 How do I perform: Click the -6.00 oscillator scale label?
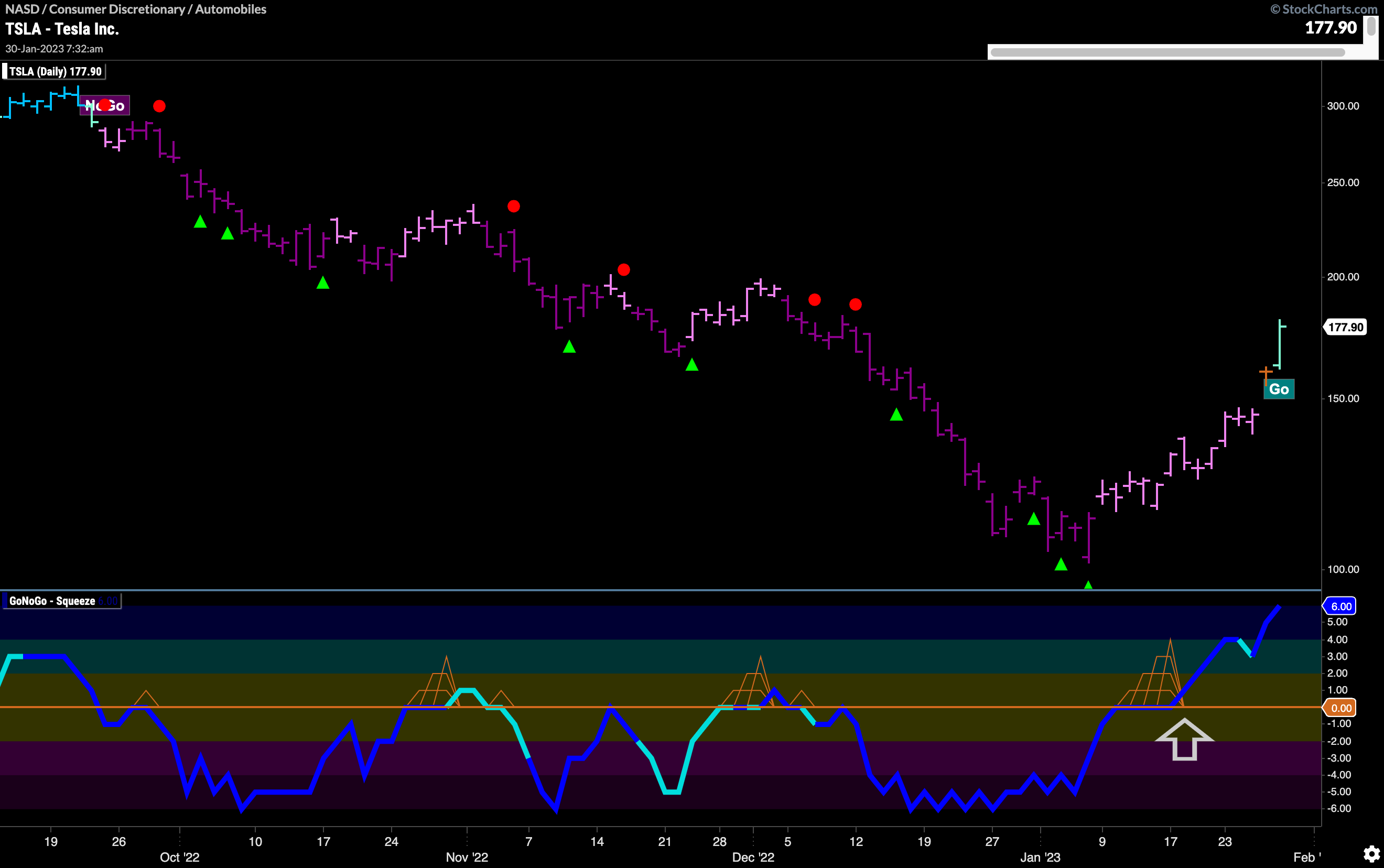(1339, 808)
